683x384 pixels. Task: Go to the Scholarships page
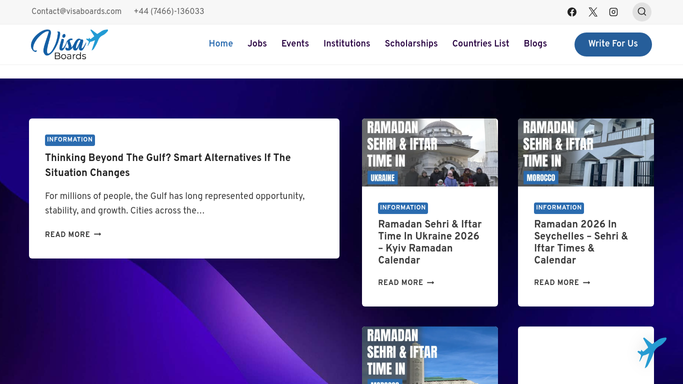[x=411, y=44]
